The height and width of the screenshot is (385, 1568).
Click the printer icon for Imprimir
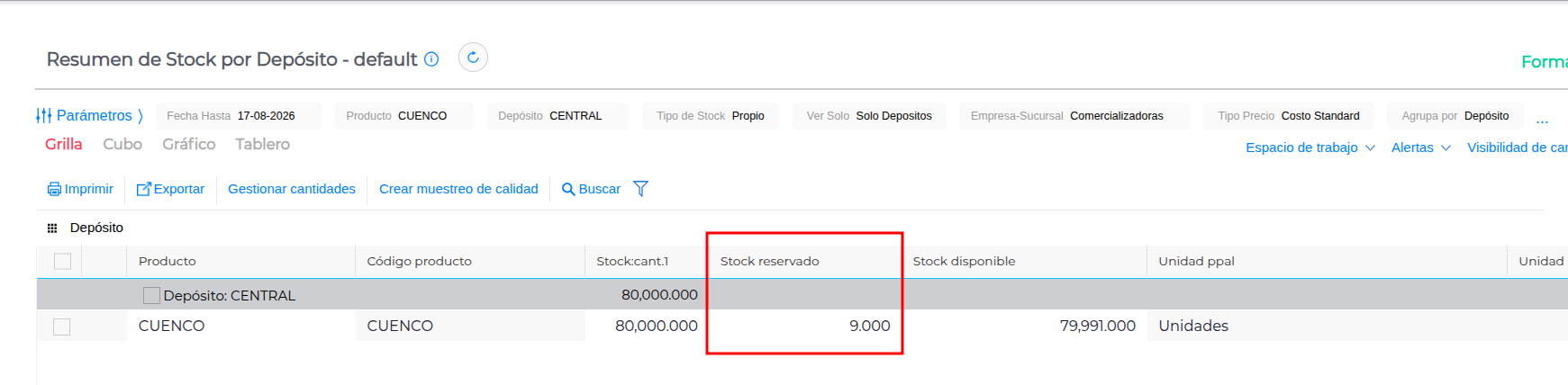pos(54,189)
